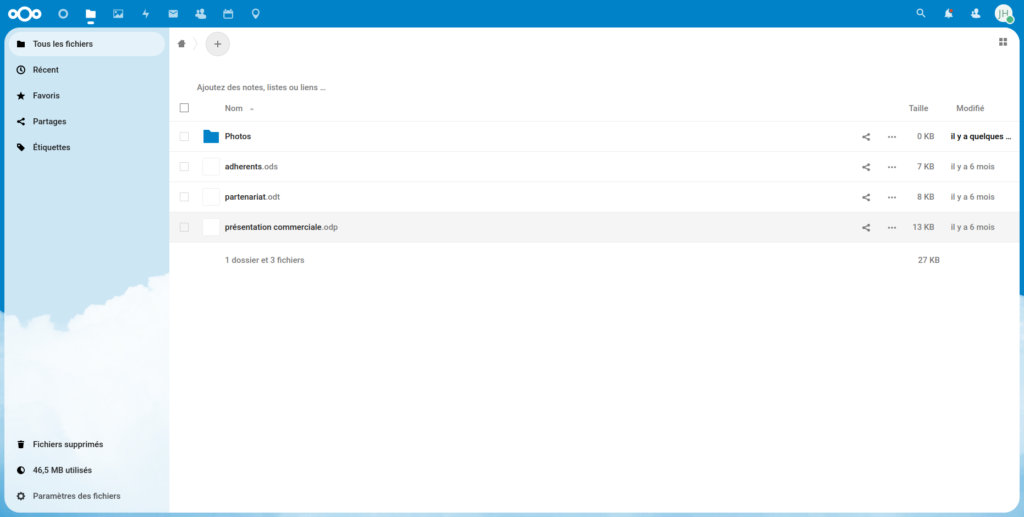Open Étiquettes in sidebar
This screenshot has width=1024, height=517.
86,148
